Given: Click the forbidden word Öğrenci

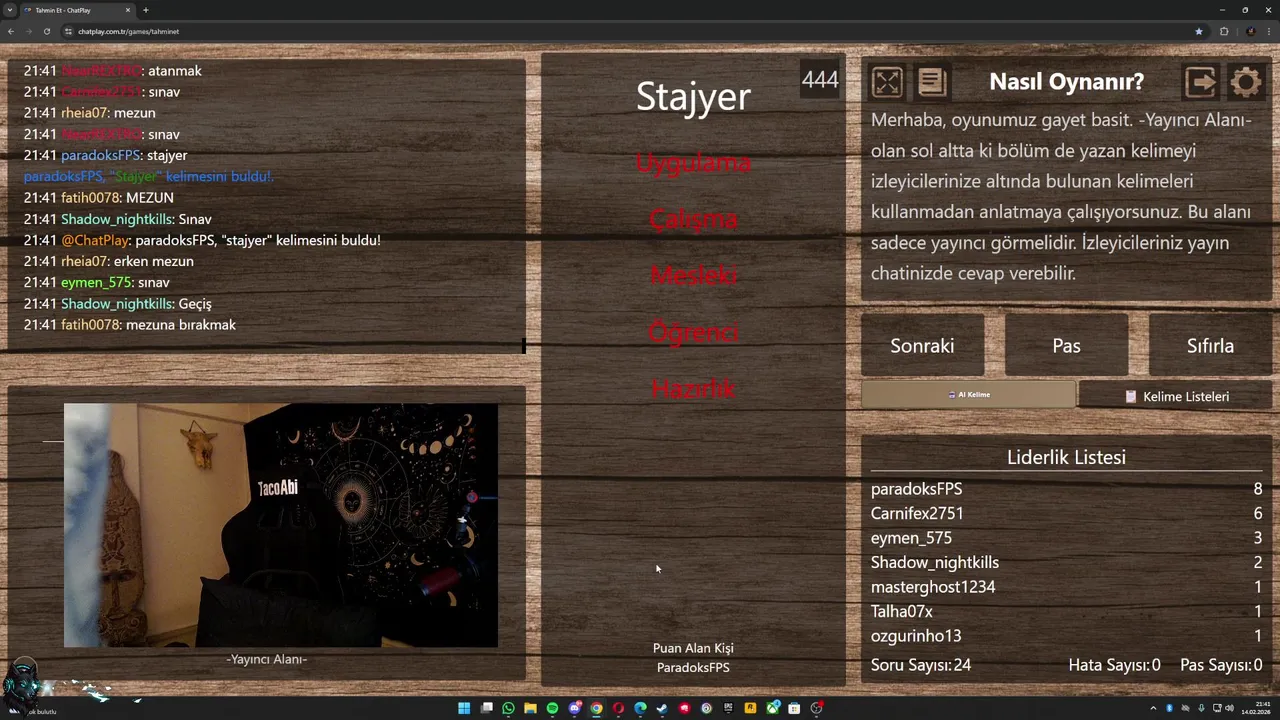Looking at the screenshot, I should 693,332.
